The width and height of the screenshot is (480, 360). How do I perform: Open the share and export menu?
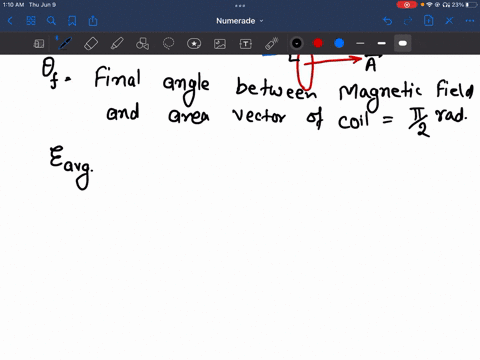pyautogui.click(x=93, y=21)
